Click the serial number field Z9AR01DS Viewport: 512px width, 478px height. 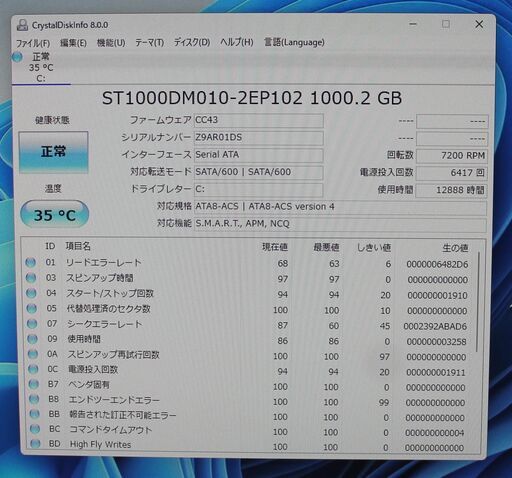(x=259, y=138)
